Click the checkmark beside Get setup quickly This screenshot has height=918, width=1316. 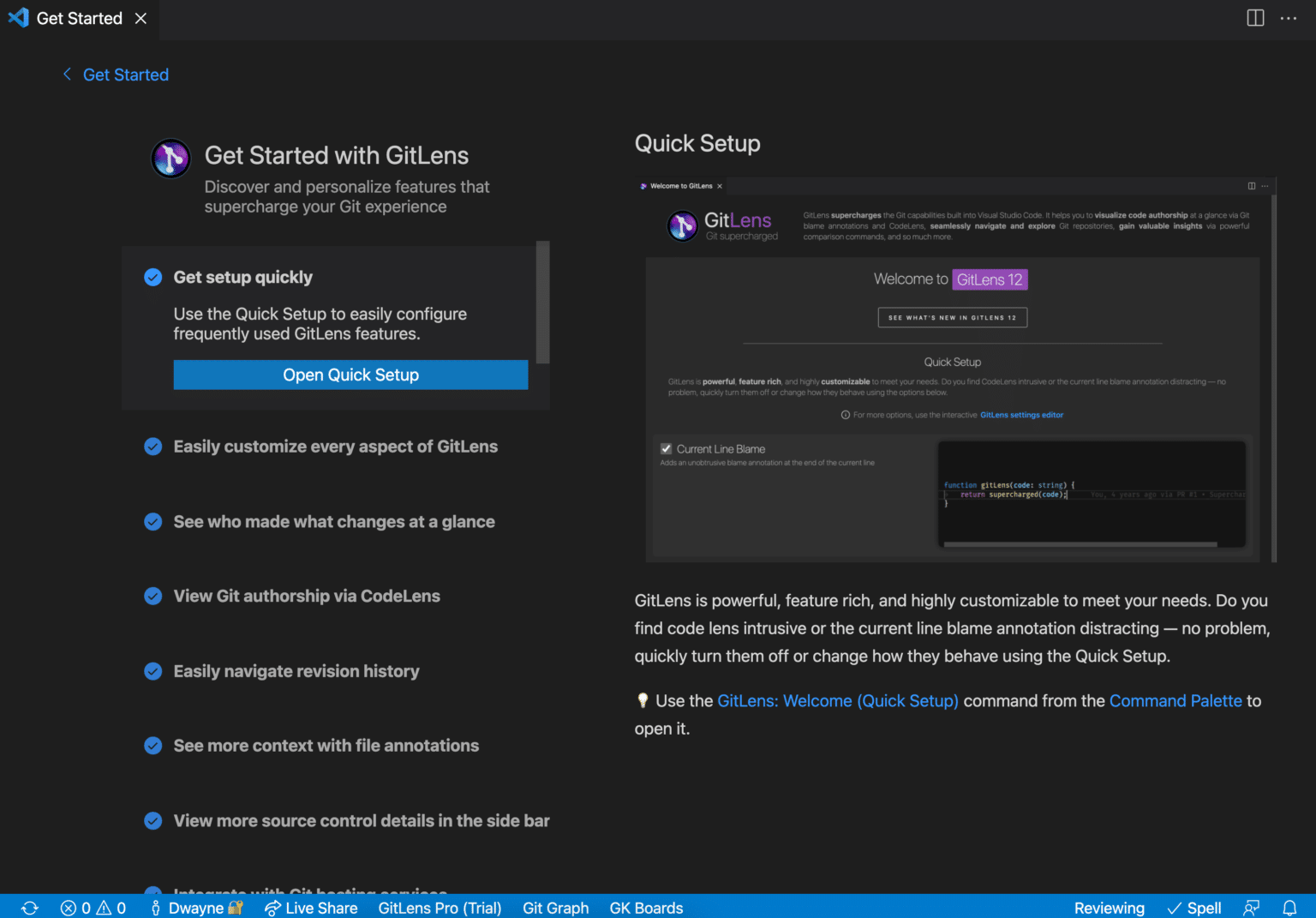coord(153,277)
